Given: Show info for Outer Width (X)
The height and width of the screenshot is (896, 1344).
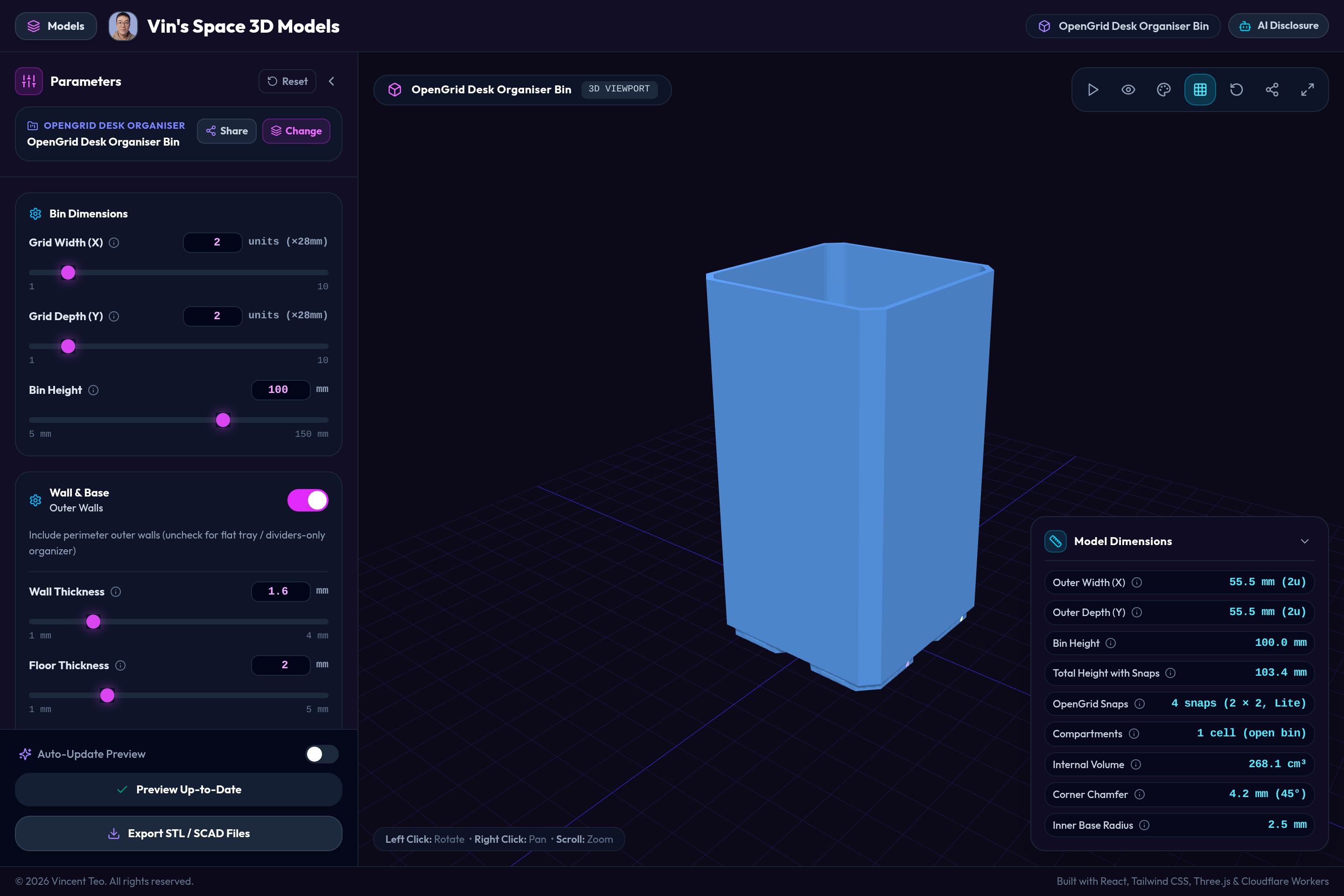Looking at the screenshot, I should coord(1137,582).
